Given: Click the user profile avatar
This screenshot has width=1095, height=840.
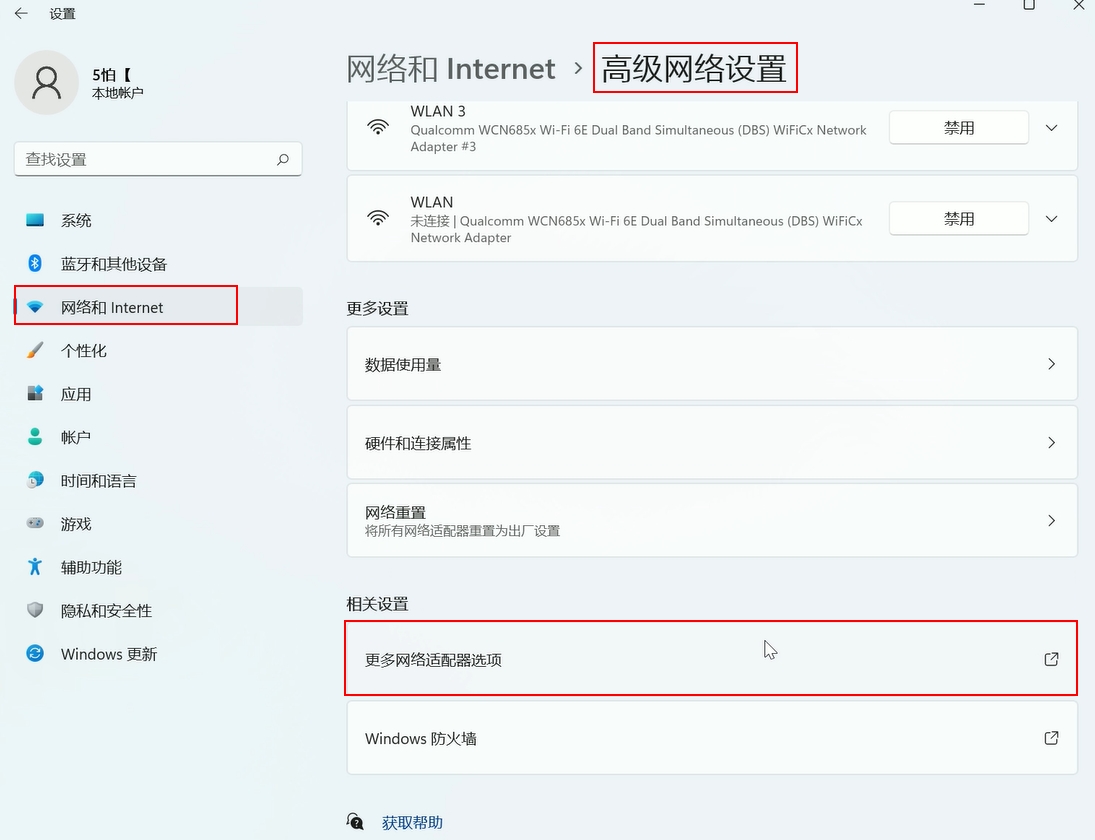Looking at the screenshot, I should coord(46,83).
